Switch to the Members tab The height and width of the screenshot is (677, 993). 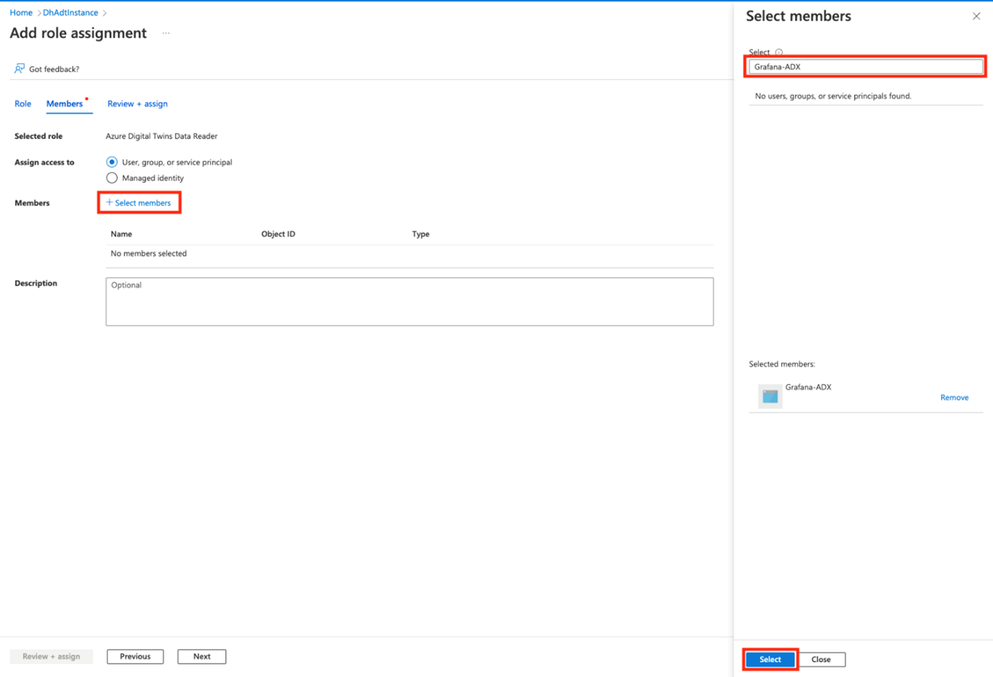tap(65, 104)
